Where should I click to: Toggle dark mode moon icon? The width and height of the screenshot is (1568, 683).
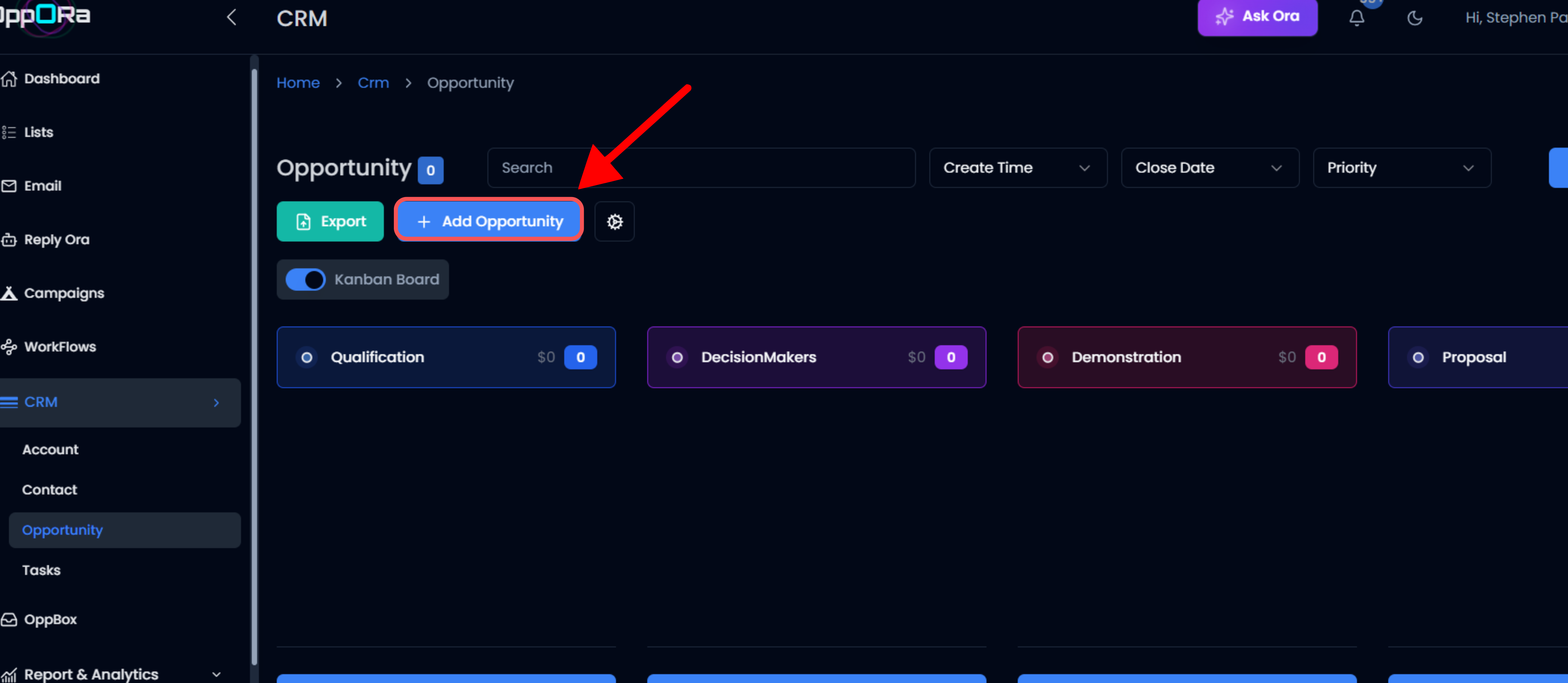pos(1415,18)
